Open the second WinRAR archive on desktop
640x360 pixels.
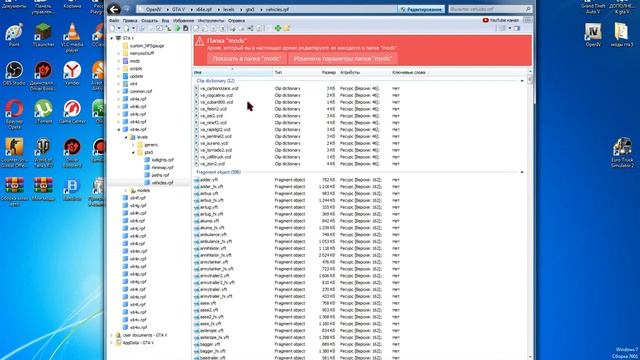pyautogui.click(x=43, y=189)
